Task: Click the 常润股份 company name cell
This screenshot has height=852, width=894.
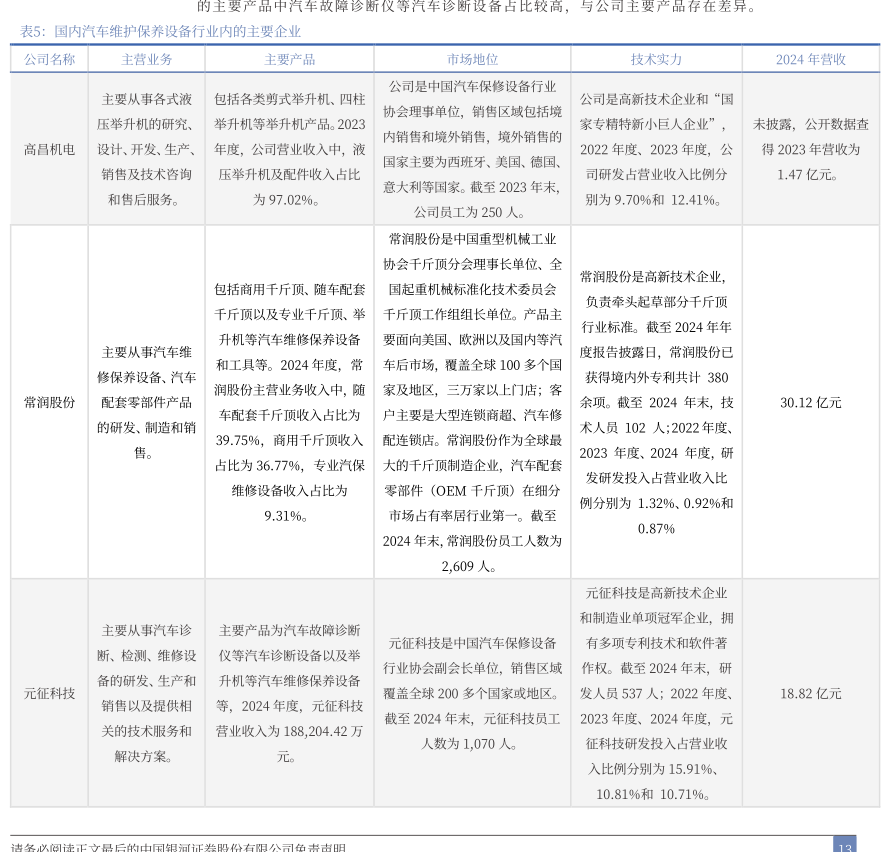Action: (49, 402)
